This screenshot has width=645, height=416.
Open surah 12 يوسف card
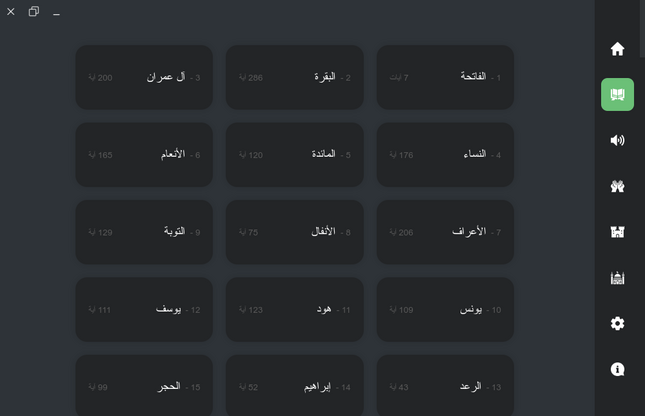click(x=144, y=309)
